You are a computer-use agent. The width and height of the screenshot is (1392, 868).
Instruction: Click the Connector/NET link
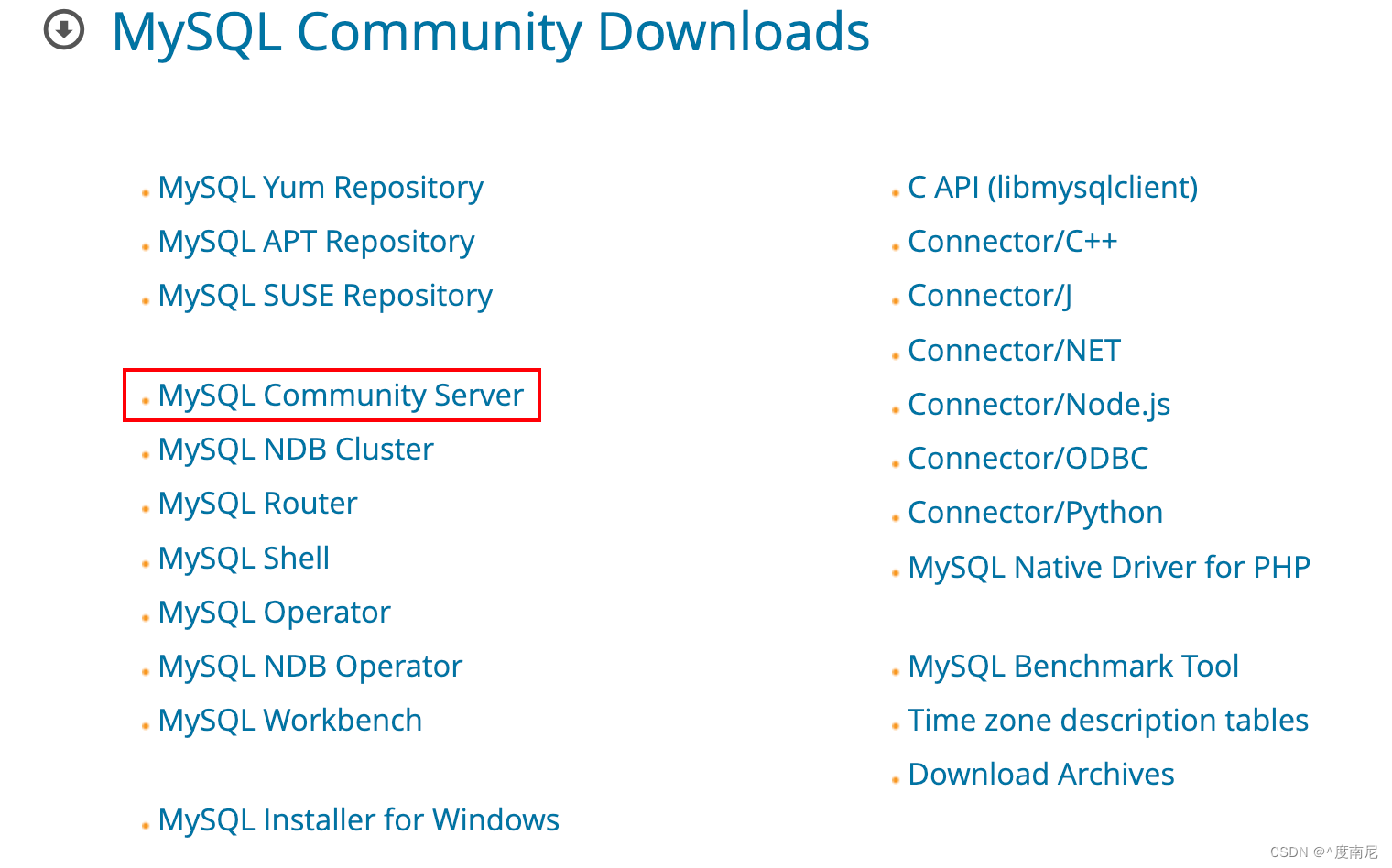pyautogui.click(x=1014, y=351)
